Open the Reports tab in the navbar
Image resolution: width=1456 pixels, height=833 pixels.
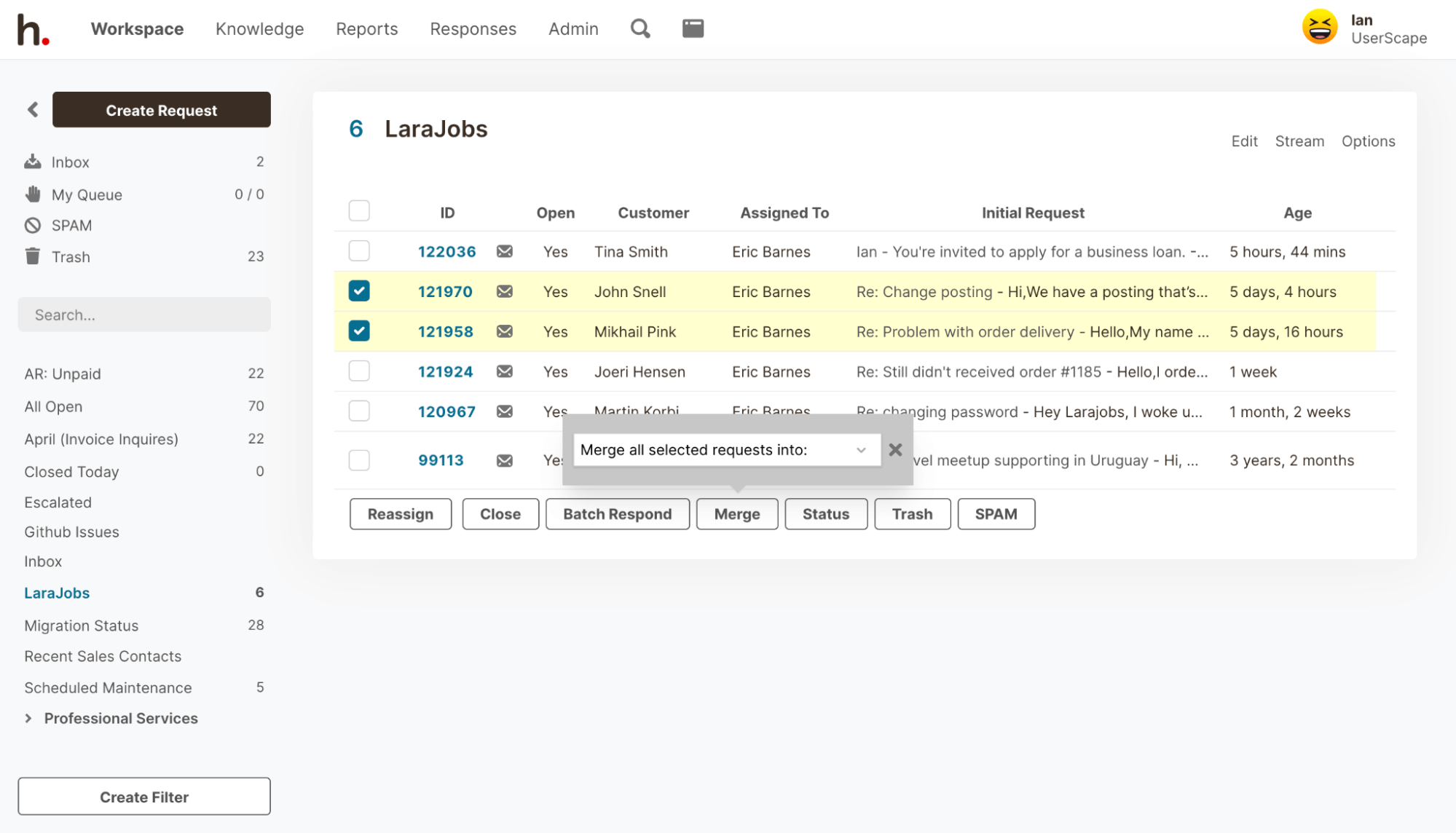click(366, 29)
